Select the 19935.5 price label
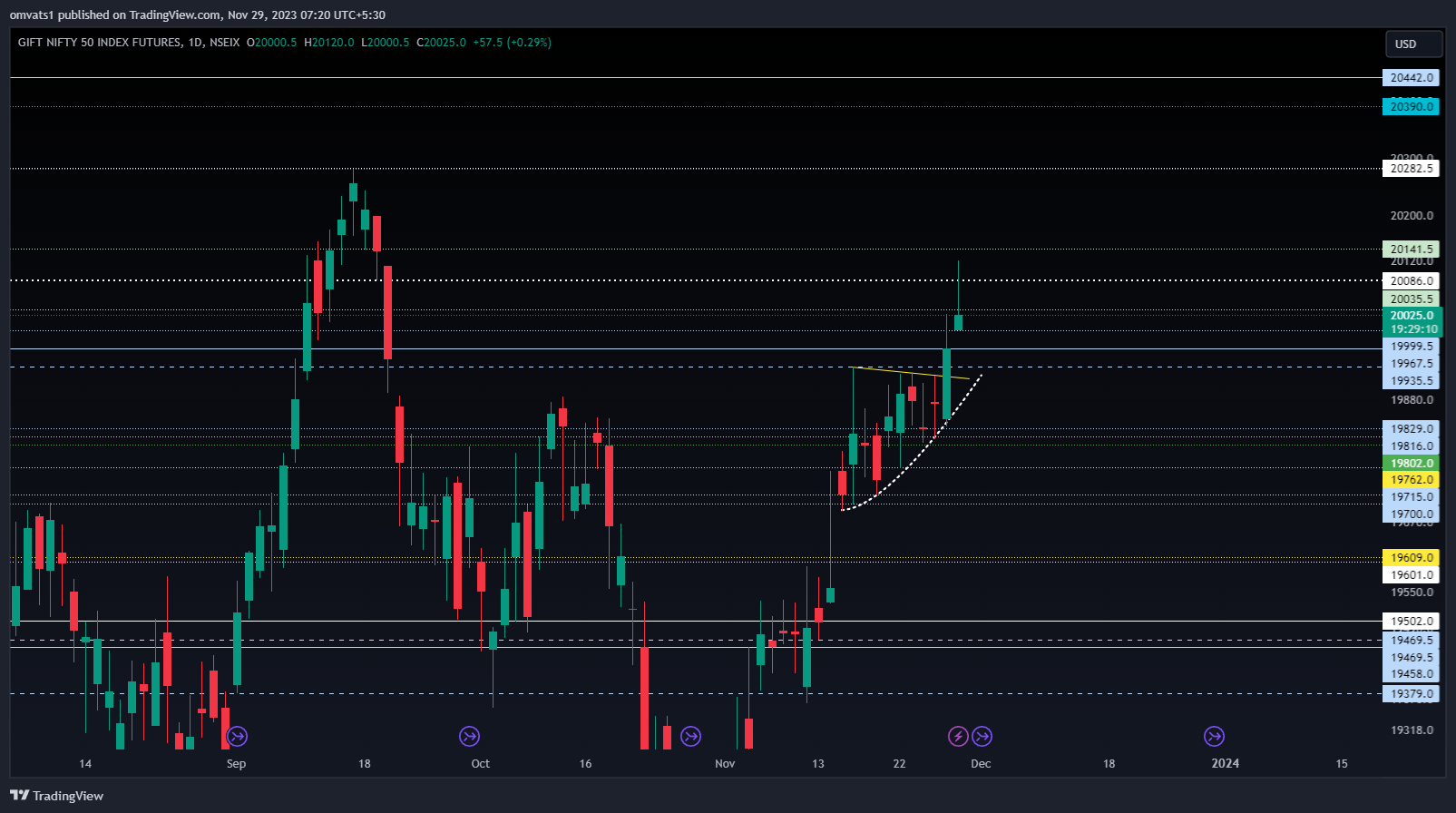This screenshot has height=813, width=1456. 1411,381
